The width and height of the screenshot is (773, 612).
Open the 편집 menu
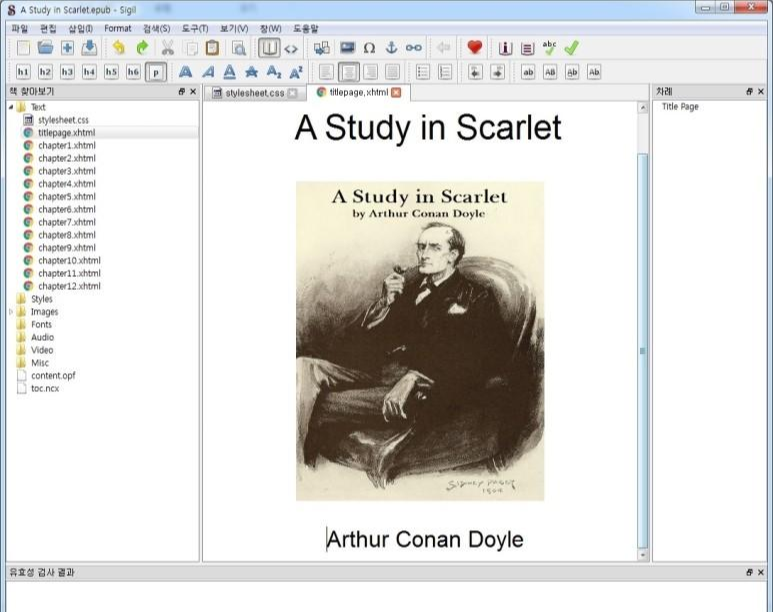pos(48,29)
